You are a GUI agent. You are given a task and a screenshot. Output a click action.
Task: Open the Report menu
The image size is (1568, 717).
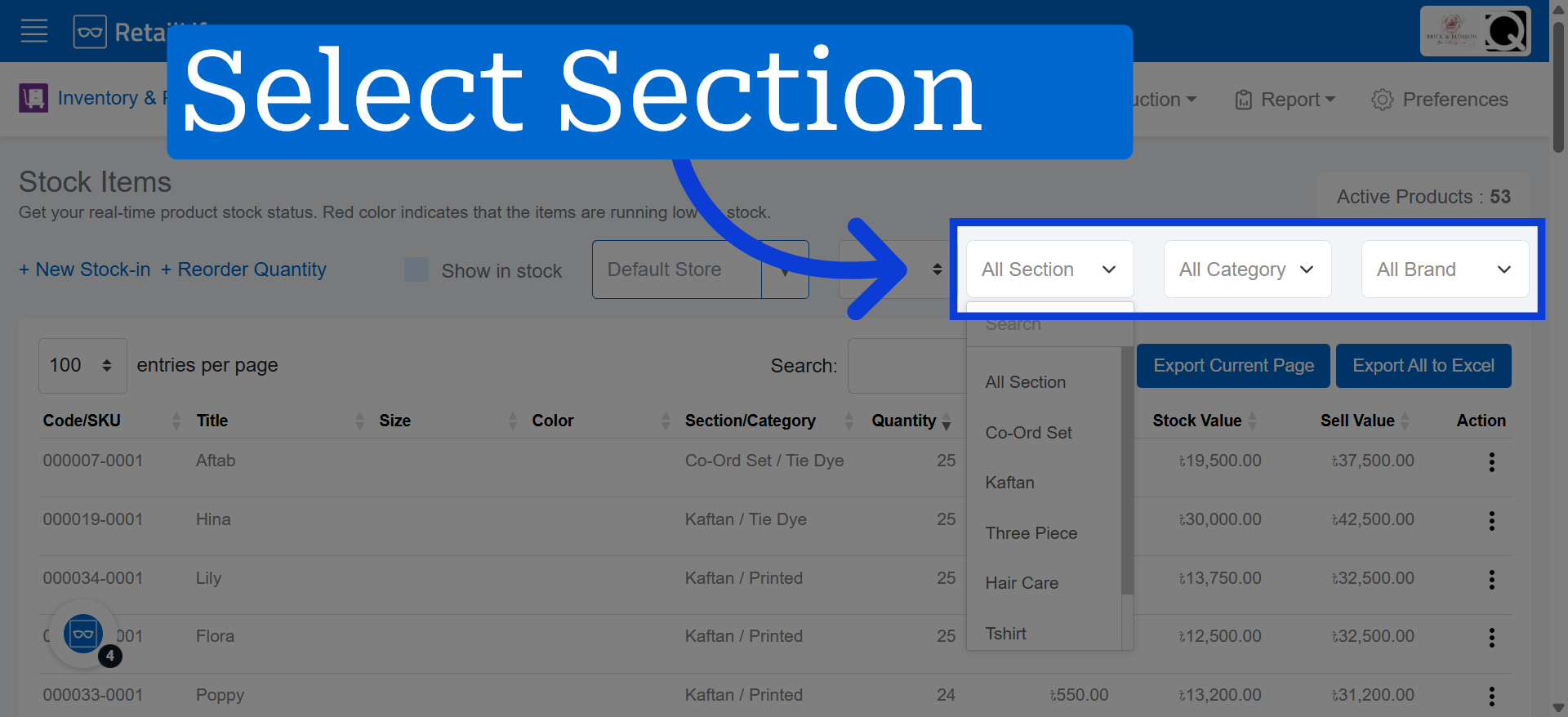1285,100
